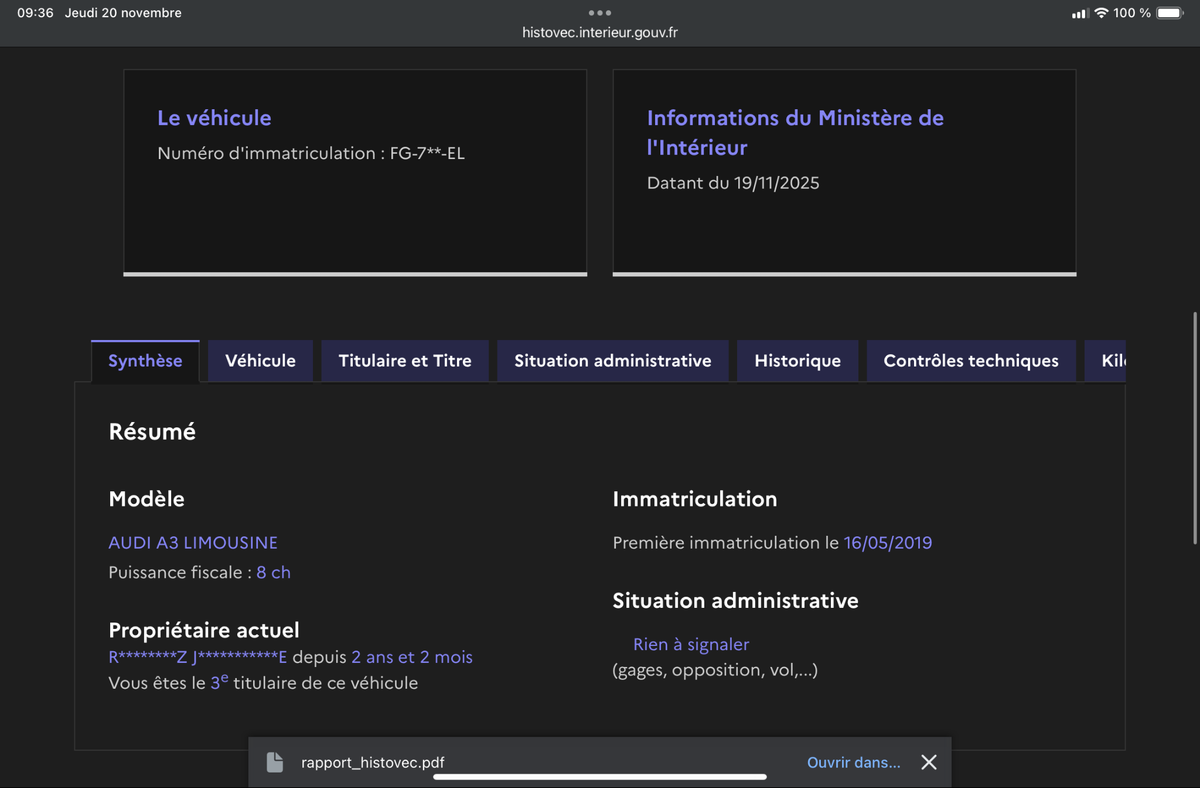1200x788 pixels.
Task: Click the "Le véhicule" card heading
Action: 214,118
